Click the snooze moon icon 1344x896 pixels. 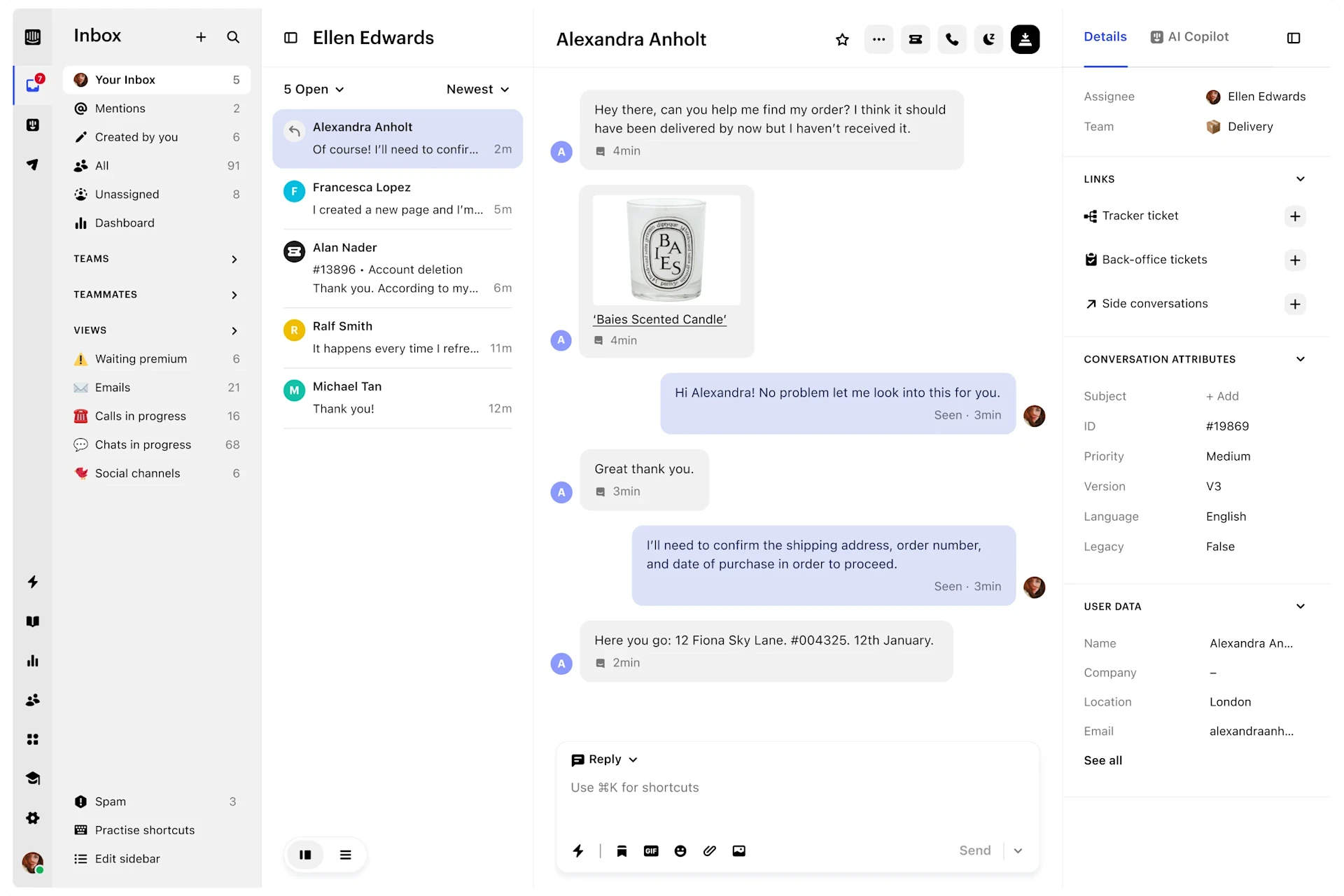pyautogui.click(x=988, y=40)
